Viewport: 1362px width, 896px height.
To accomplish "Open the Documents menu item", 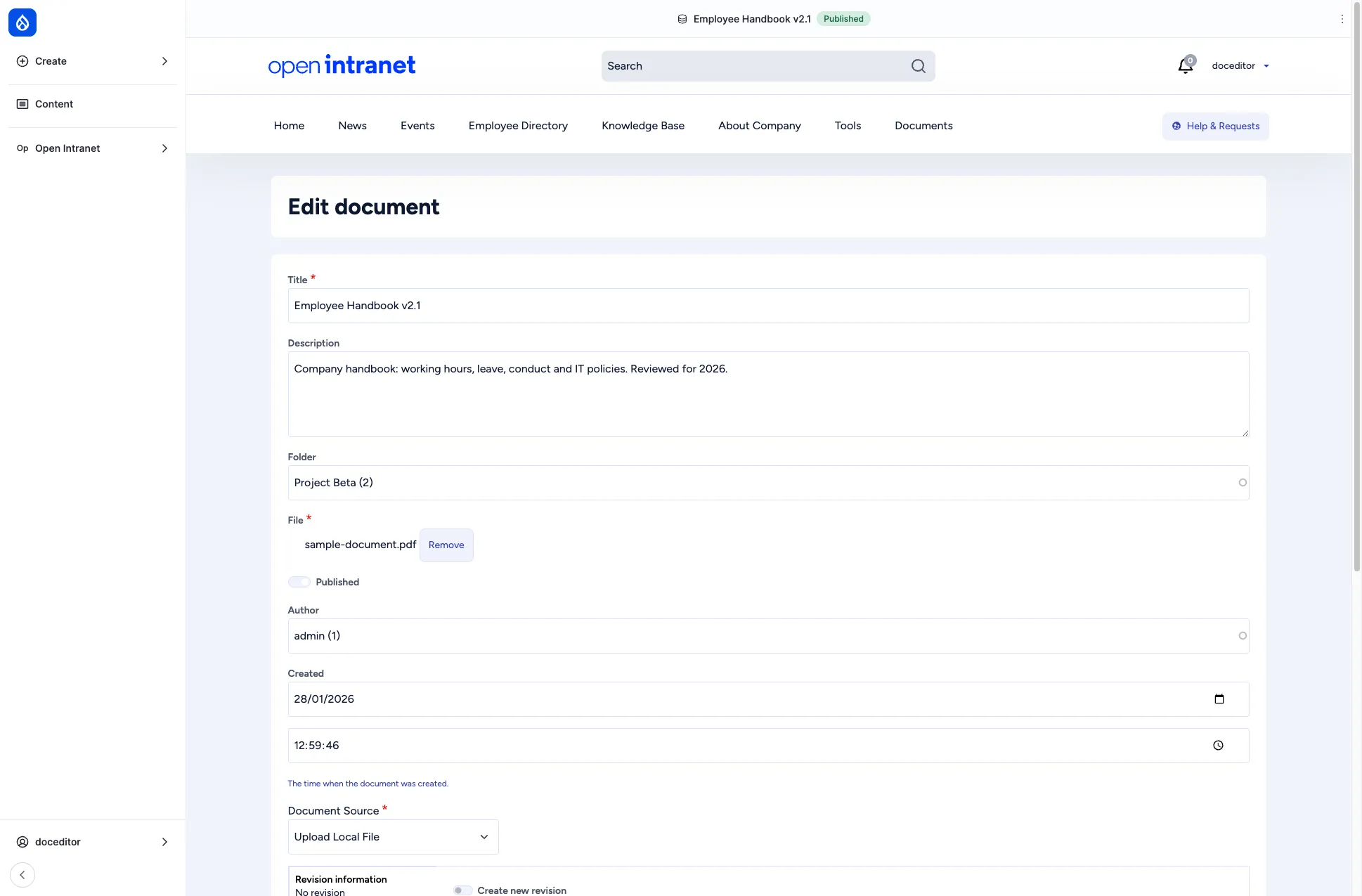I will pyautogui.click(x=923, y=126).
